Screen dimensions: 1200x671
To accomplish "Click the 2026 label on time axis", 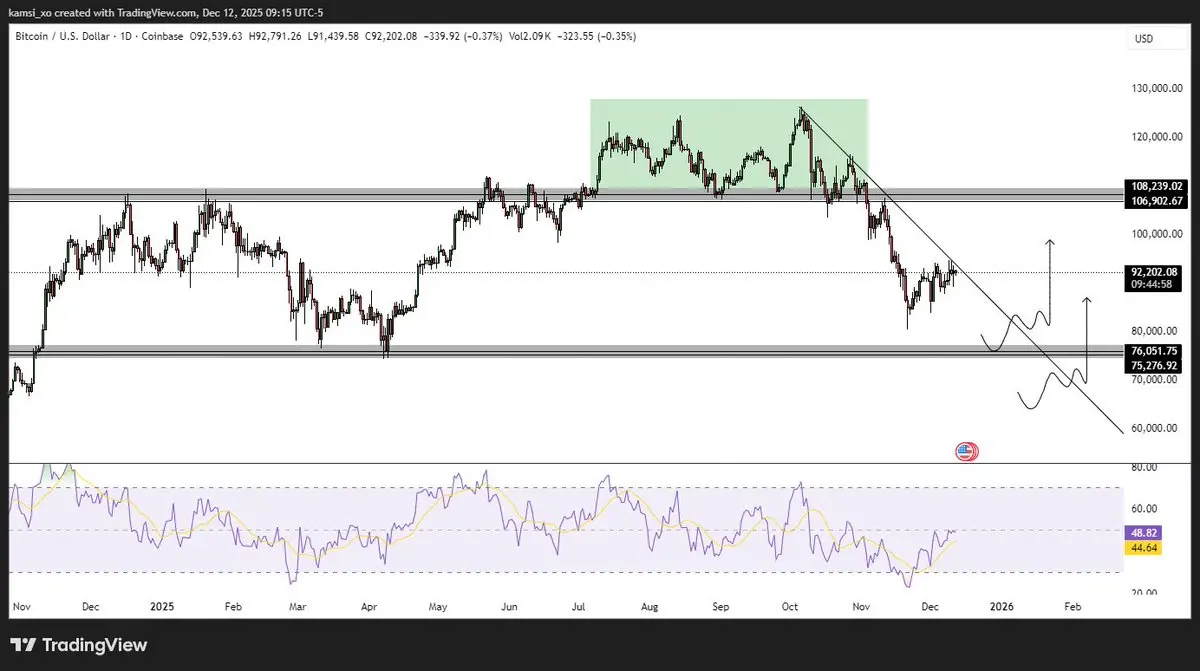I will click(1001, 606).
